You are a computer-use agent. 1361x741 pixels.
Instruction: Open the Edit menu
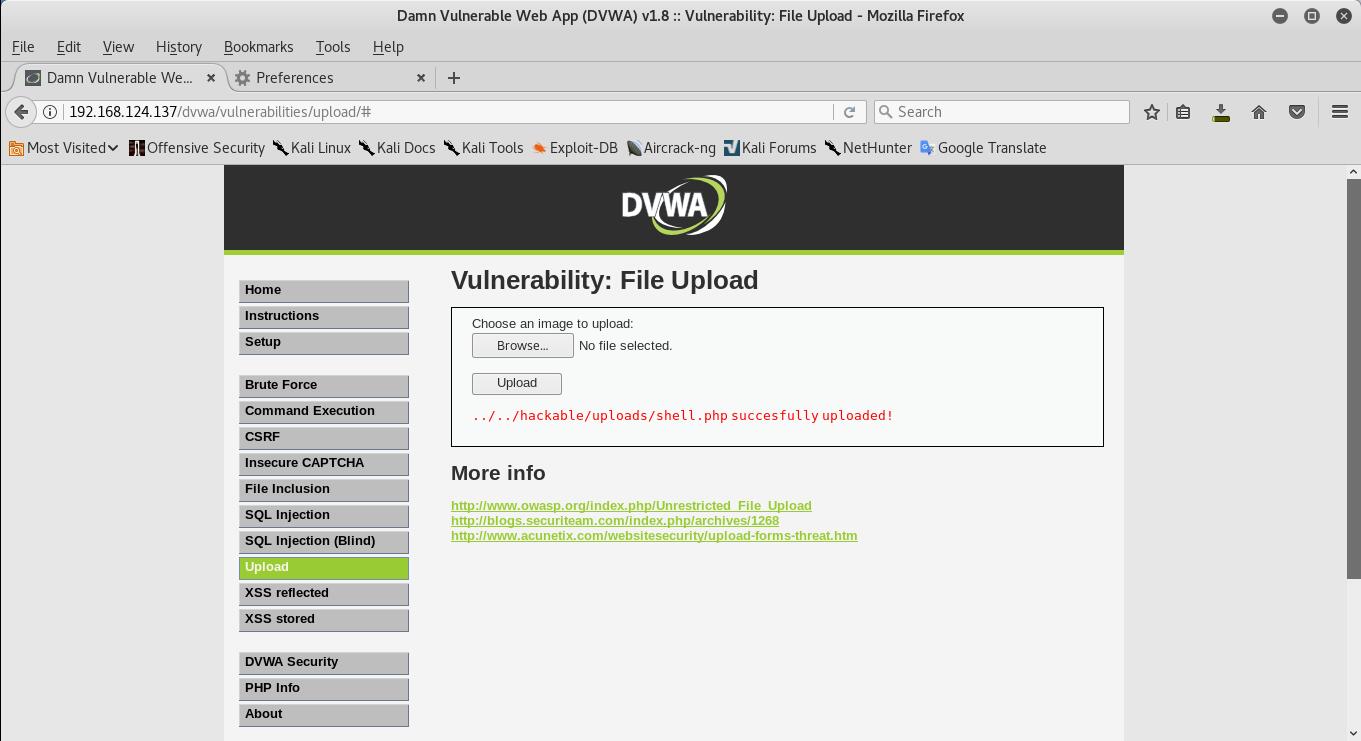pos(69,47)
